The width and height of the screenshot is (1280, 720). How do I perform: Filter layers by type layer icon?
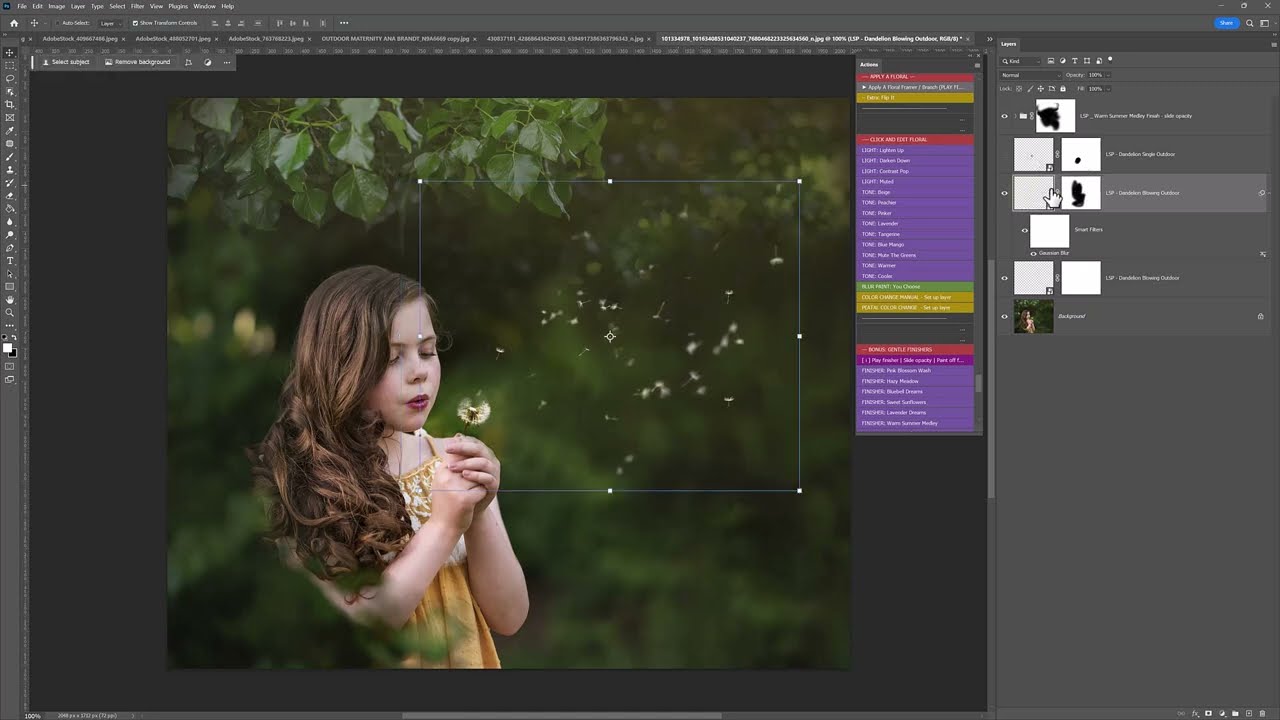point(1075,61)
